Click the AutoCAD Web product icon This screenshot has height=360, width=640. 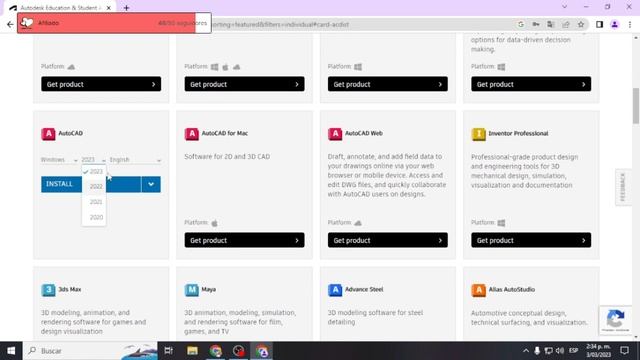(x=335, y=133)
